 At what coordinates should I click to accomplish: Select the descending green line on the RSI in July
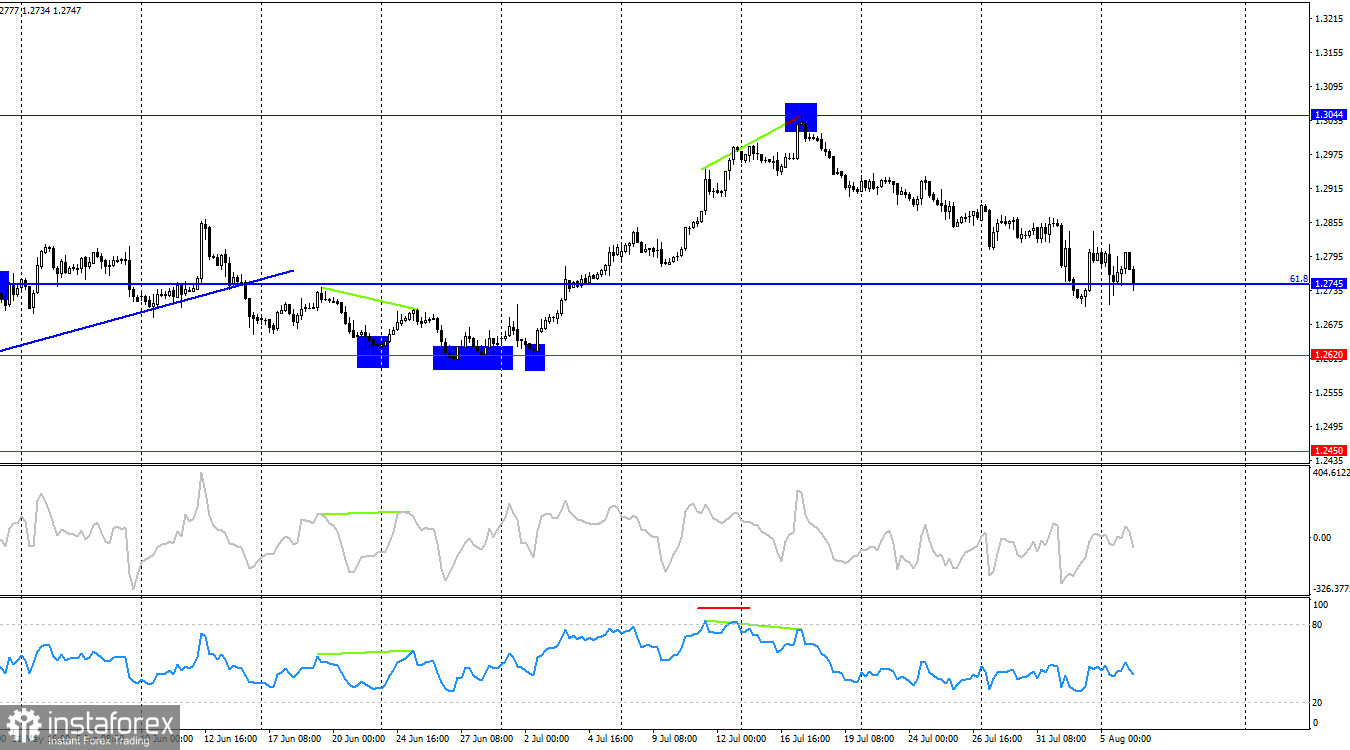753,625
